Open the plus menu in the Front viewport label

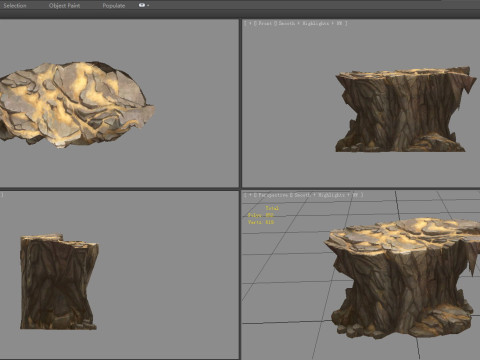click(x=250, y=23)
